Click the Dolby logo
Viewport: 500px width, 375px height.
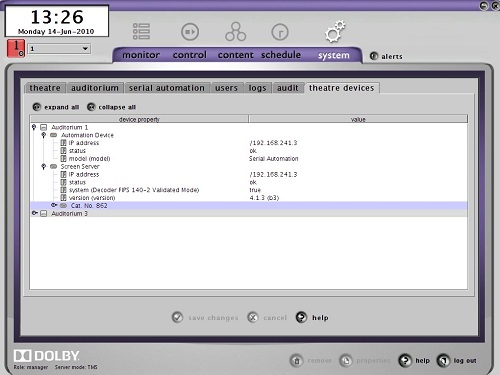click(46, 356)
